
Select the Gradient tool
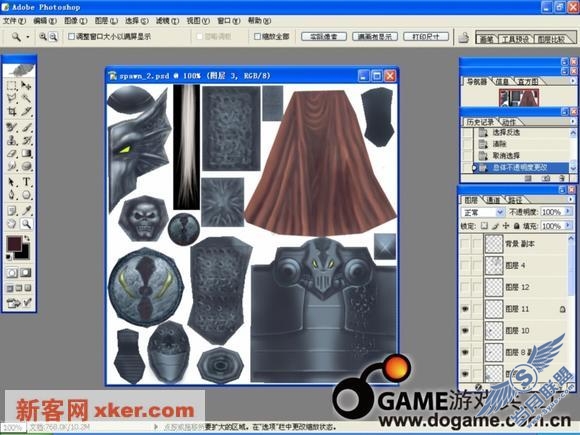click(26, 153)
